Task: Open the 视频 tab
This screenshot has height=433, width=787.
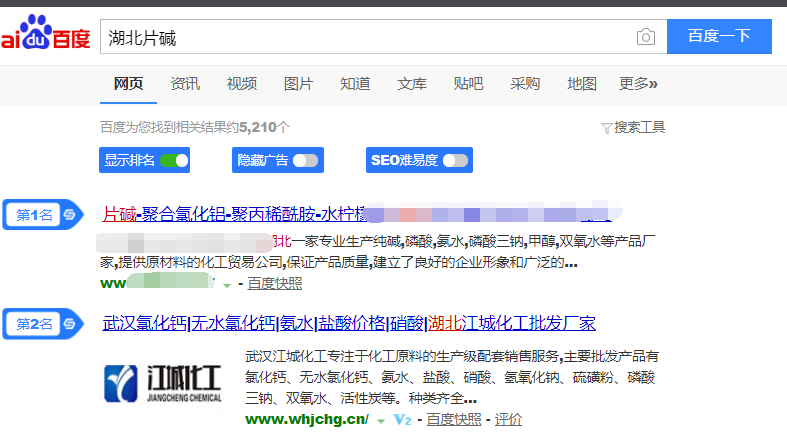Action: [242, 83]
